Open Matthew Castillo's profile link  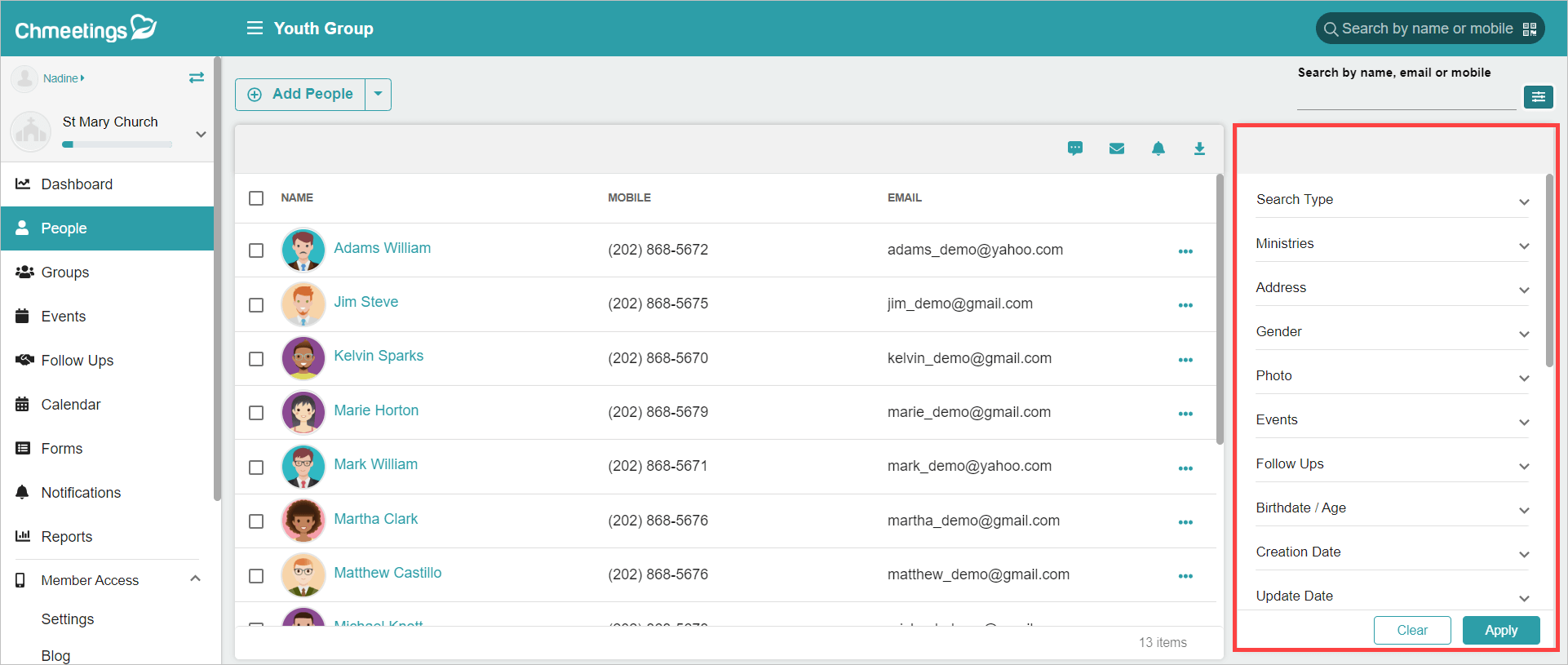[388, 573]
